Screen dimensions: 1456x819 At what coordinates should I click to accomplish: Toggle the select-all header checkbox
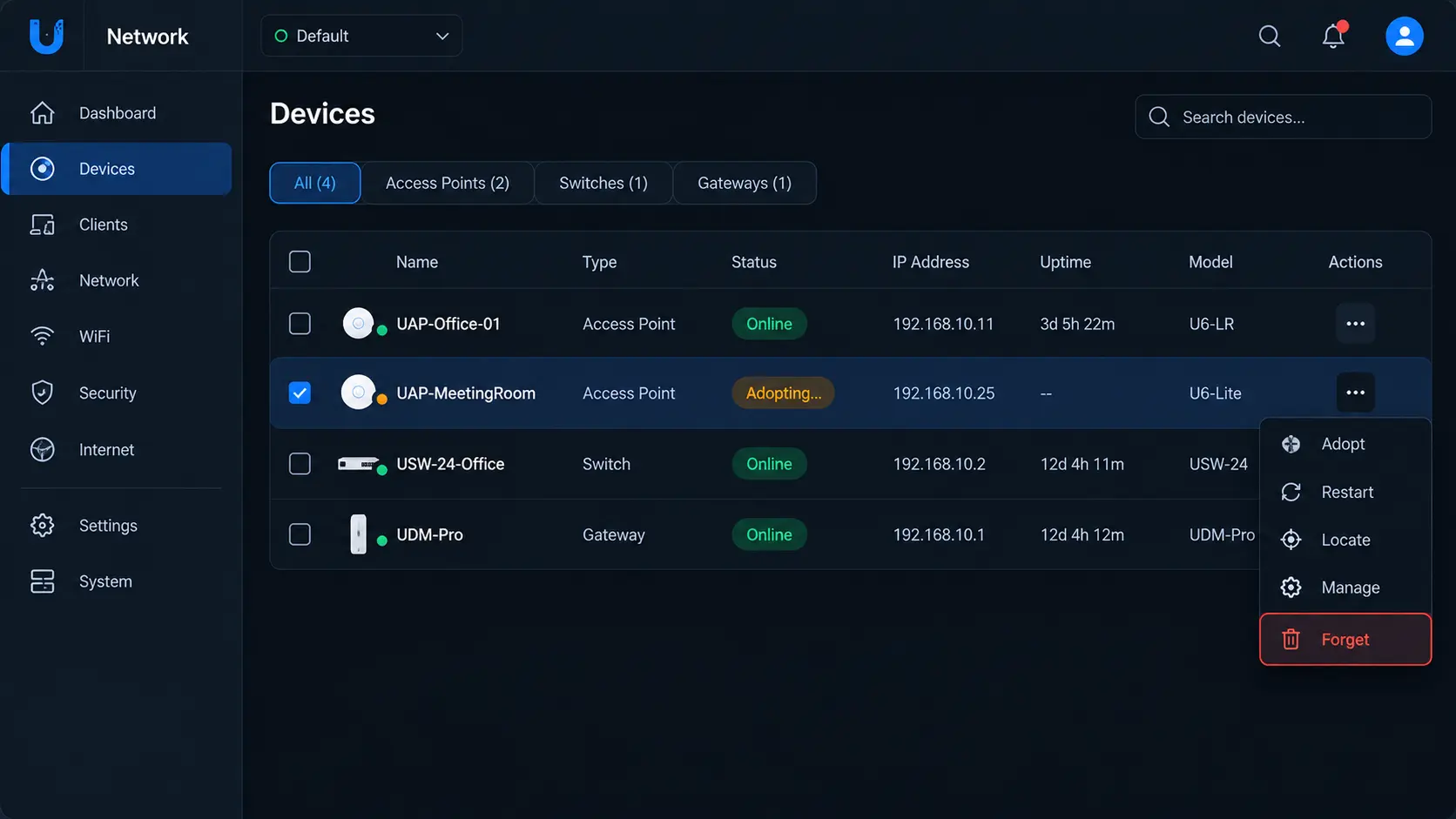[300, 262]
